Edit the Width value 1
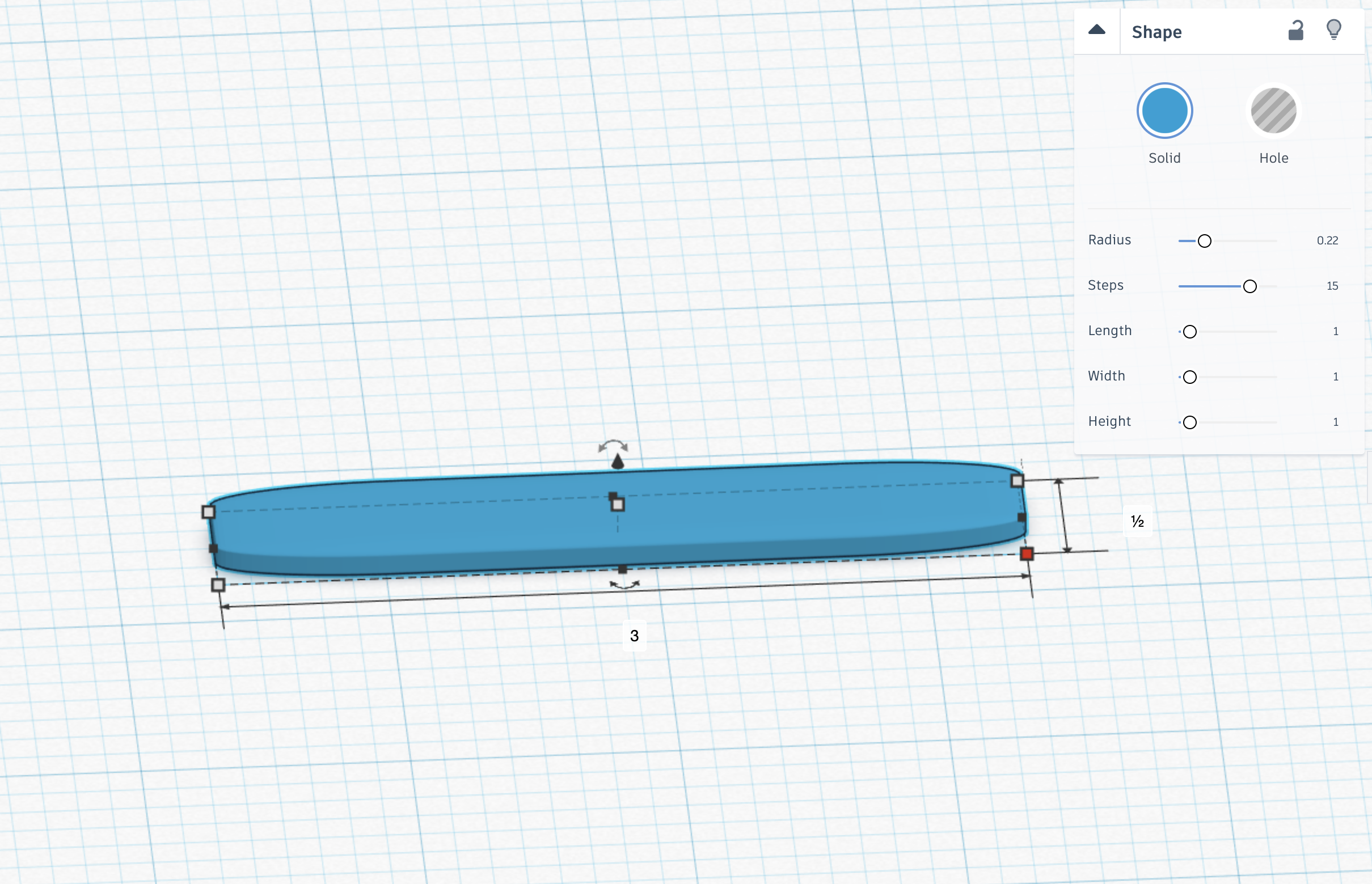Screen dimensions: 1372x884 (1335, 377)
